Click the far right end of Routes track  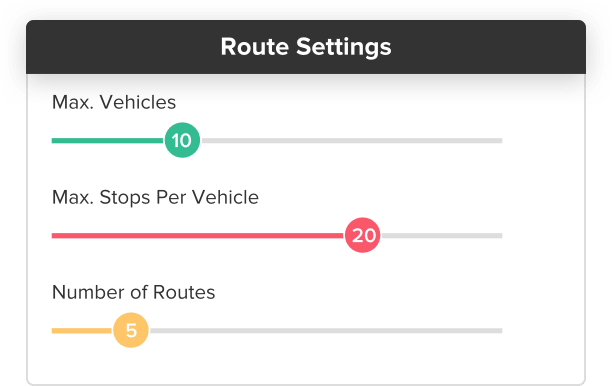500,331
